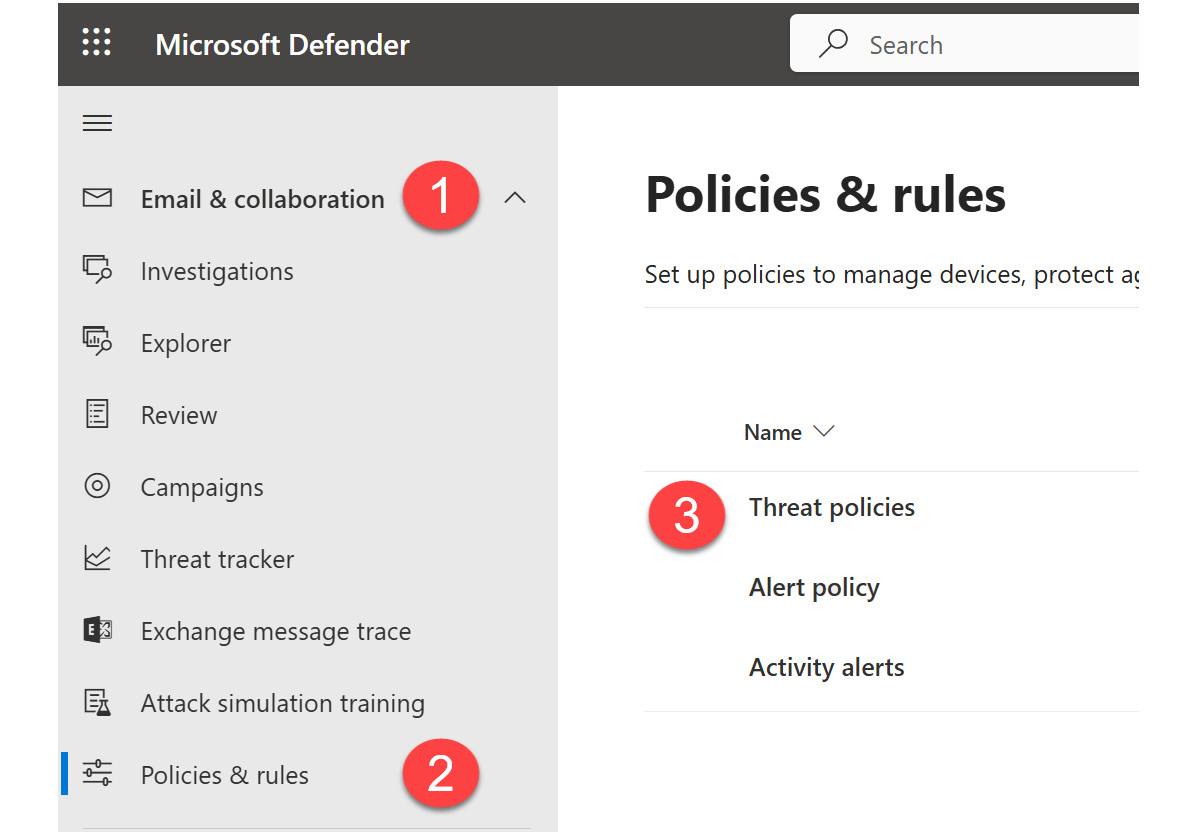Click the Campaigns target icon

[97, 486]
